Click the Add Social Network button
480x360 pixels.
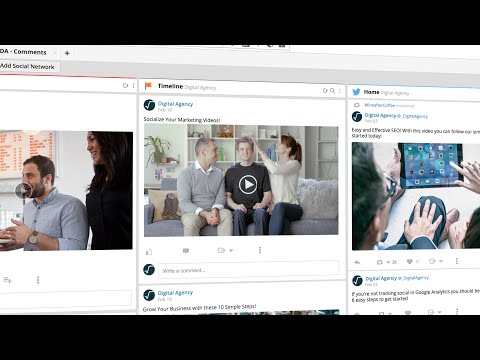(x=27, y=66)
